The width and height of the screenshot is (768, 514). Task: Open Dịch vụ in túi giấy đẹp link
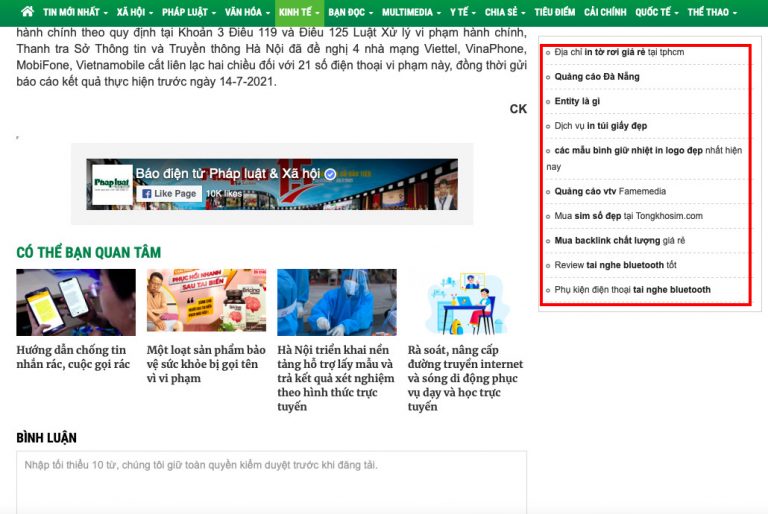pos(600,126)
